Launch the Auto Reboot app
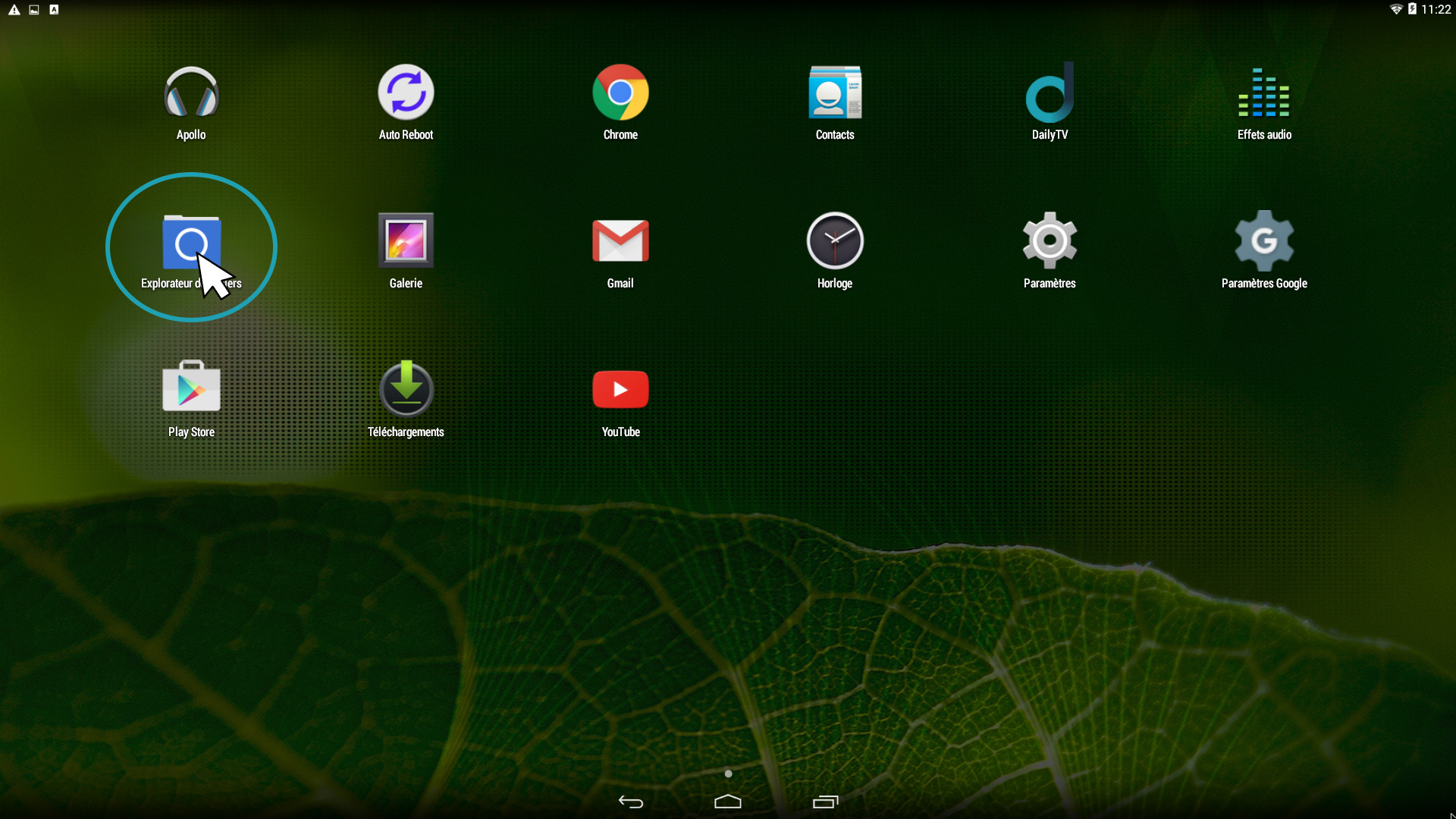 point(406,102)
